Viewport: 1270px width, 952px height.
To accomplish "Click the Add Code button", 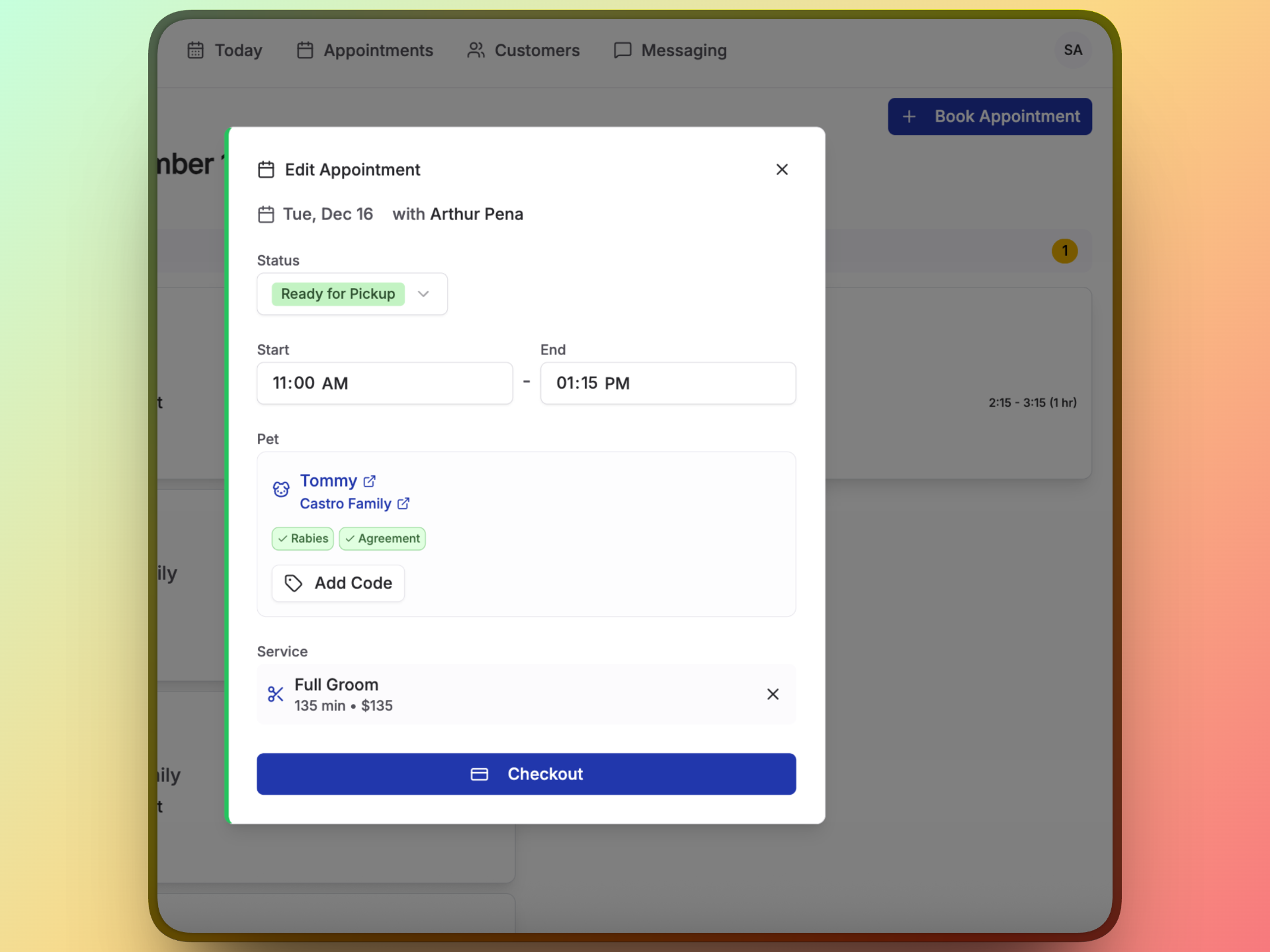I will tap(337, 583).
